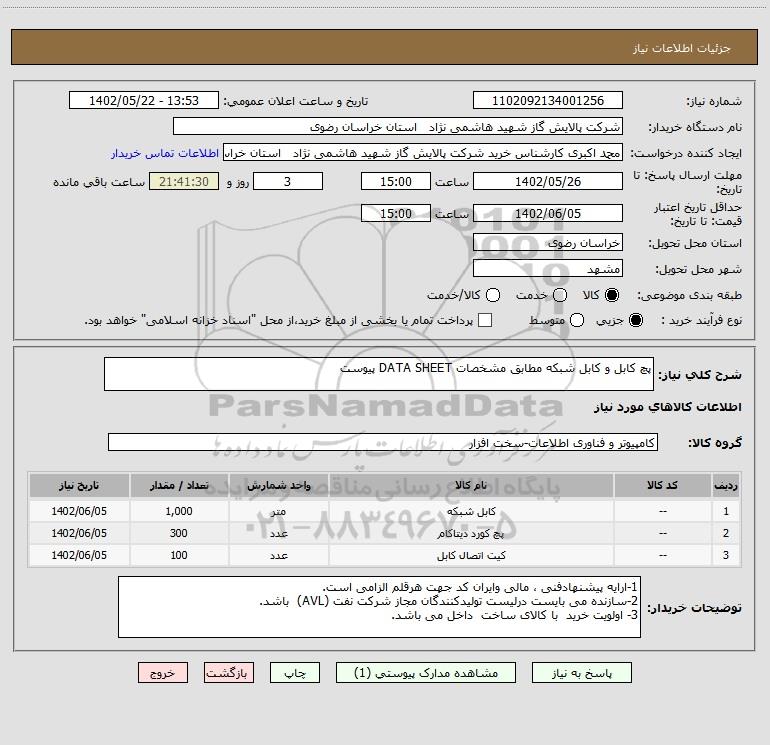Click the request creator name field
Screen dimensions: 770x745
click(423, 153)
